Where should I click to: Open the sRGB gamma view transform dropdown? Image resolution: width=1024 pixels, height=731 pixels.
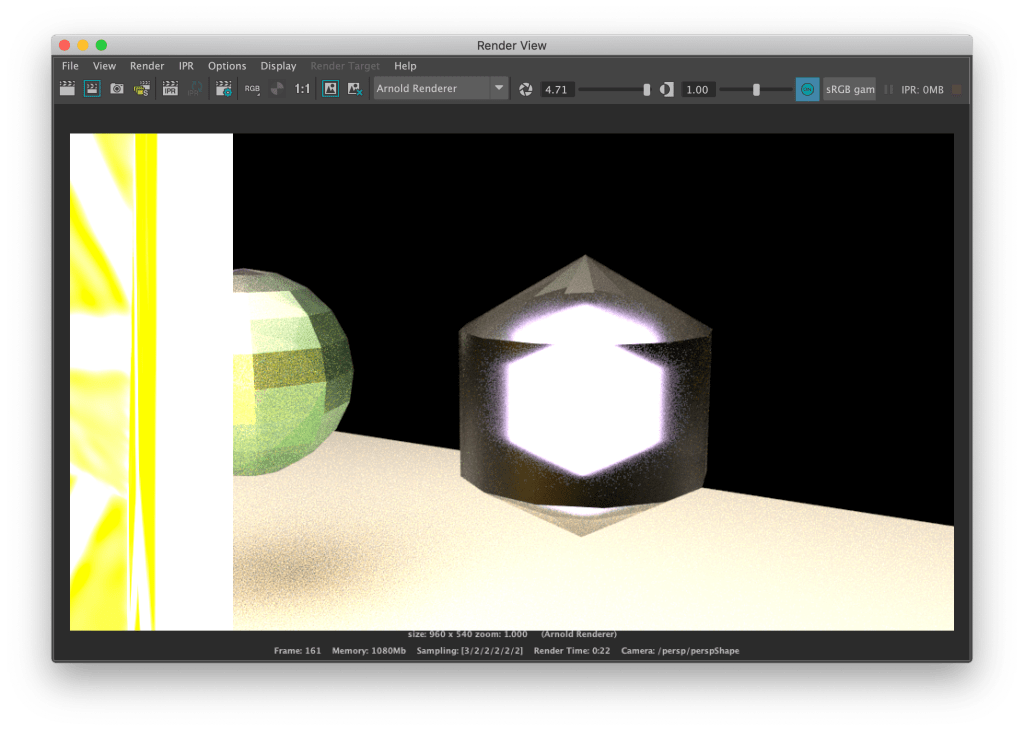(x=849, y=89)
